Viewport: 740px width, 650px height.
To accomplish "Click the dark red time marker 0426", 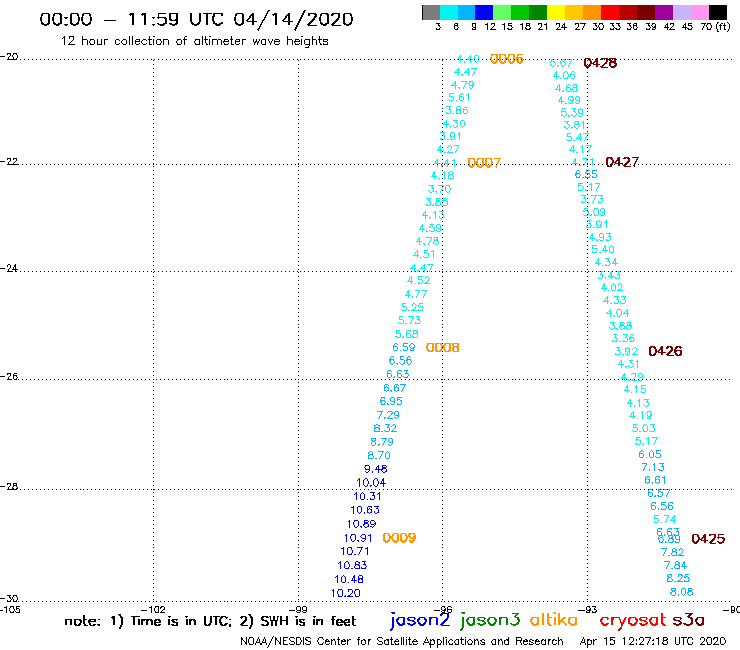I will tap(665, 351).
